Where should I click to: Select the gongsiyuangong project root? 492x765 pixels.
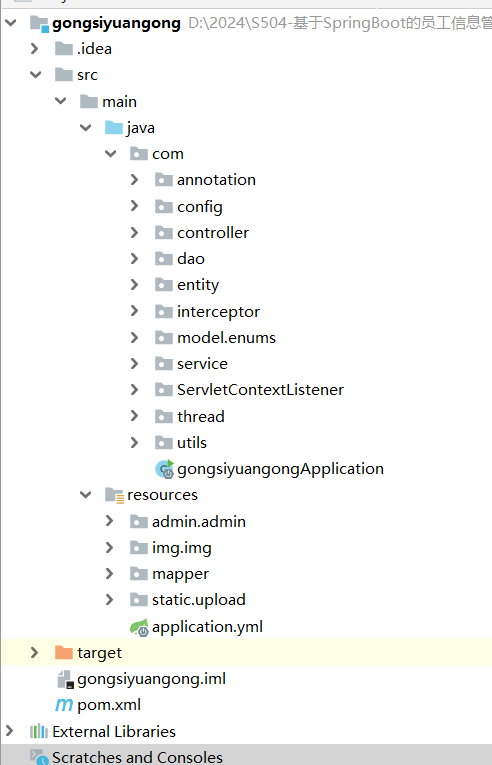click(x=116, y=23)
